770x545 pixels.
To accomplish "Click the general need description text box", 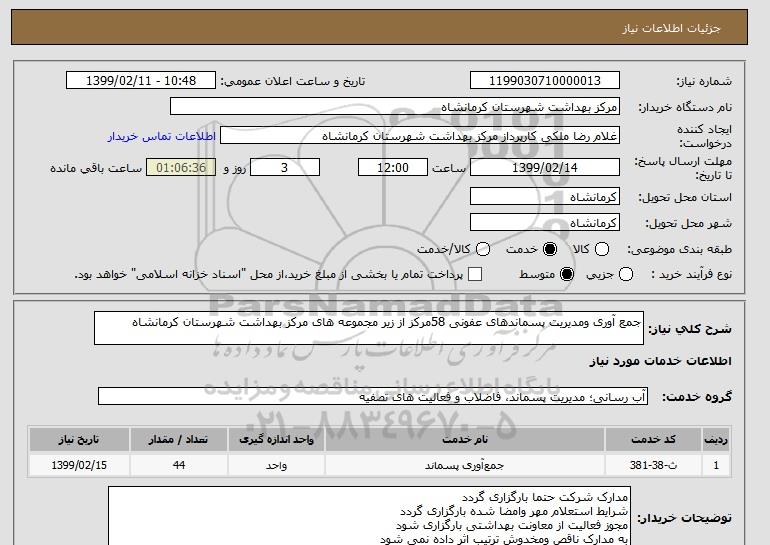I will coord(369,328).
